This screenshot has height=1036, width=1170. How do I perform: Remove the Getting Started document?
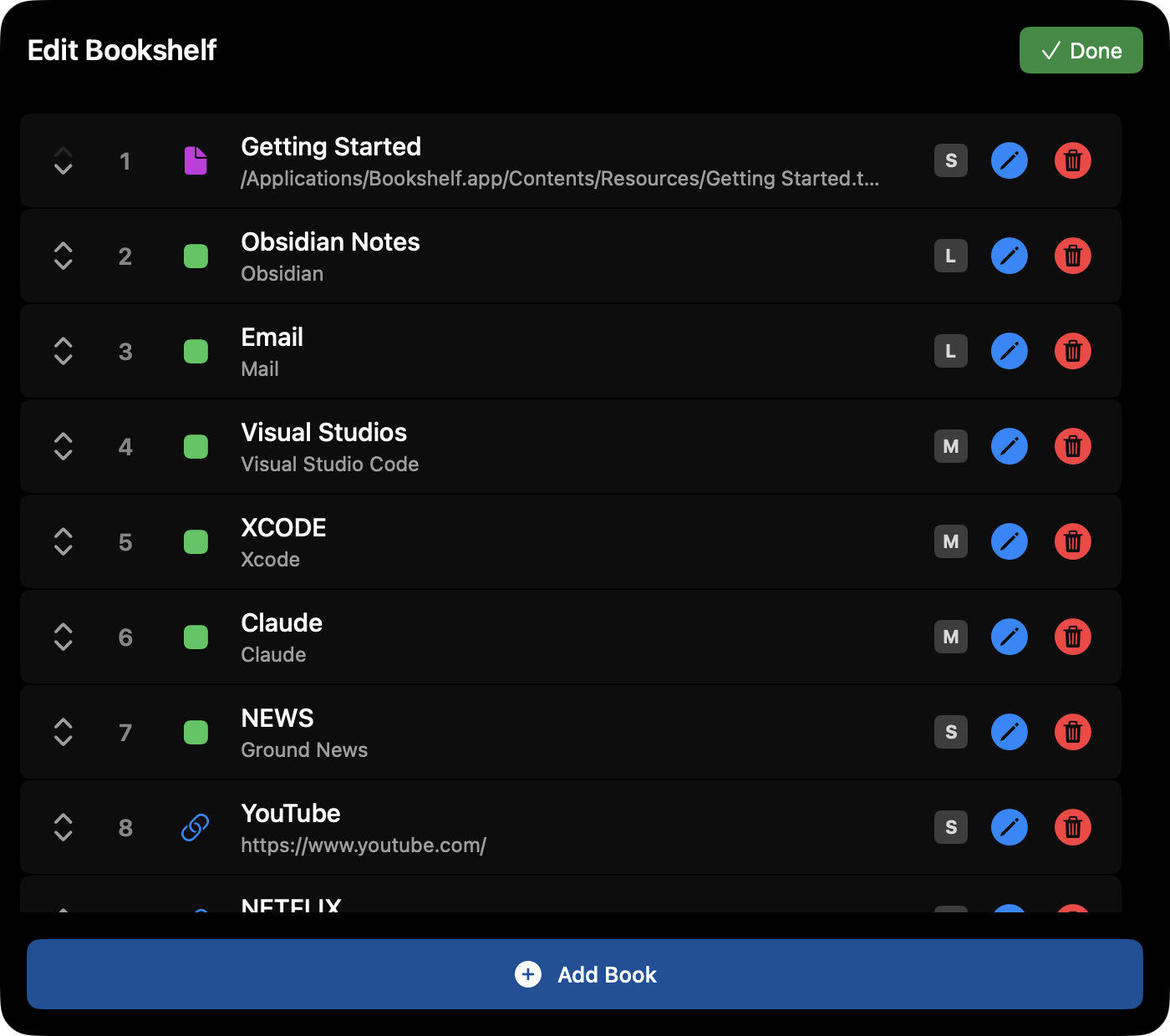pyautogui.click(x=1073, y=160)
